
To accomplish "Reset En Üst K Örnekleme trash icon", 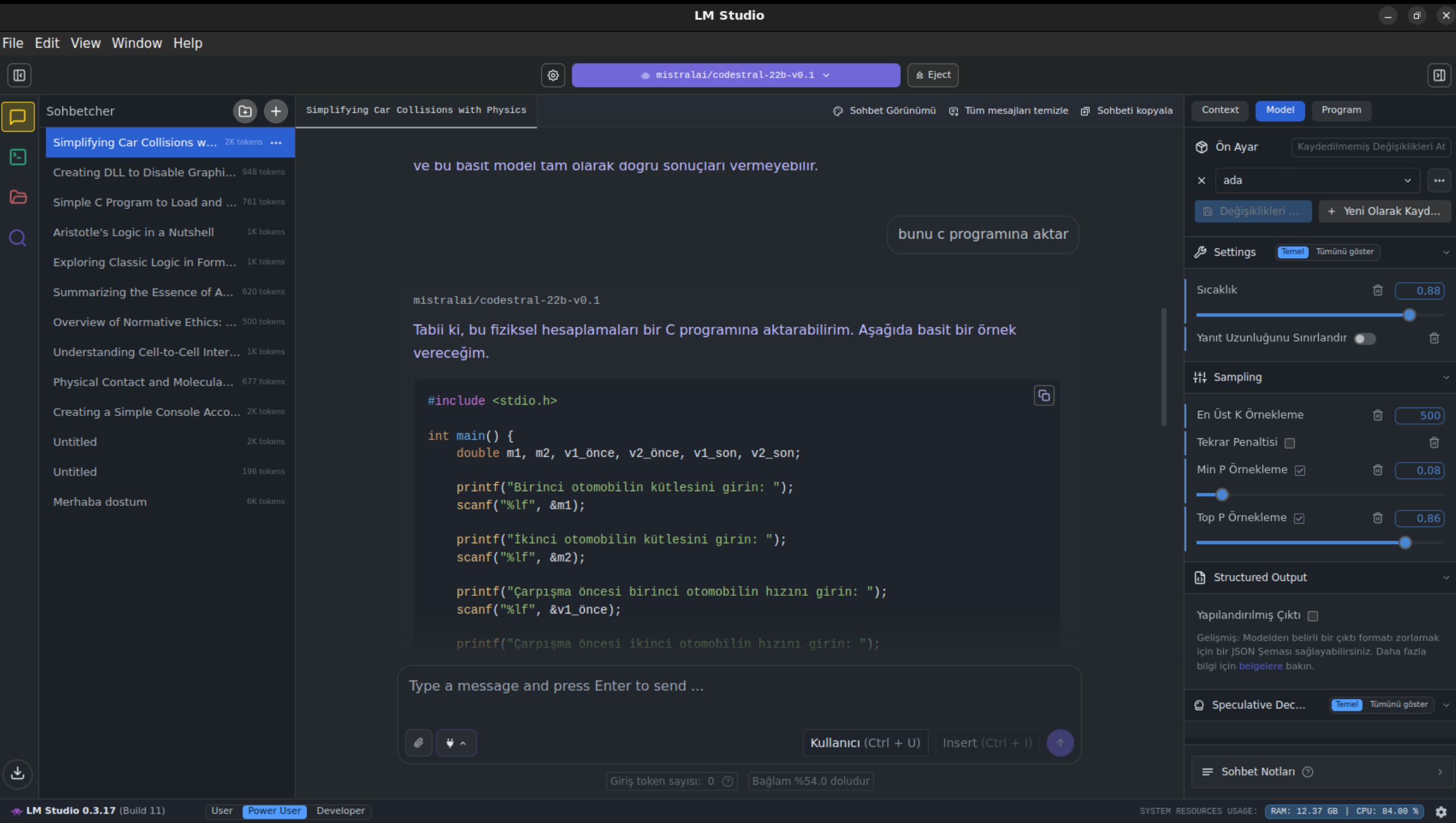I will tap(1378, 416).
